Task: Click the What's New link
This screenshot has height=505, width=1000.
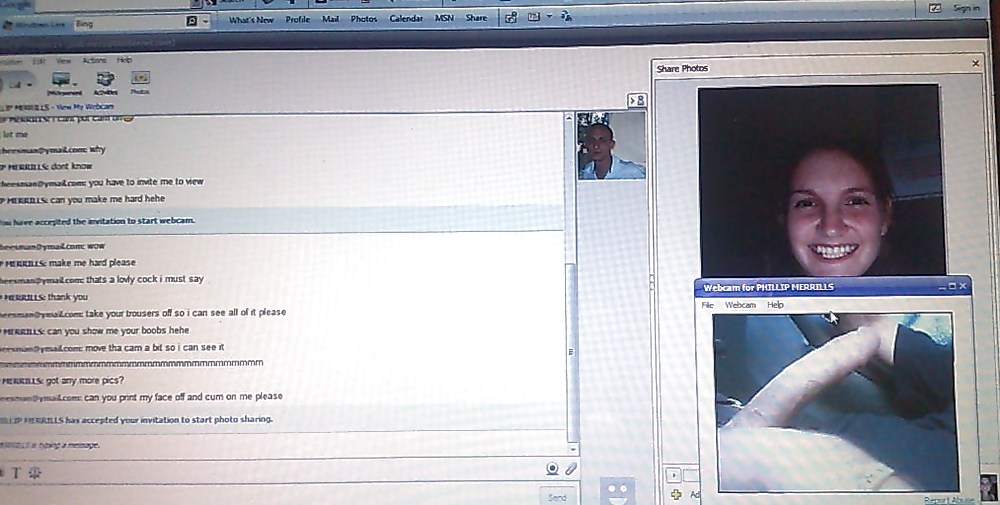Action: (x=251, y=20)
